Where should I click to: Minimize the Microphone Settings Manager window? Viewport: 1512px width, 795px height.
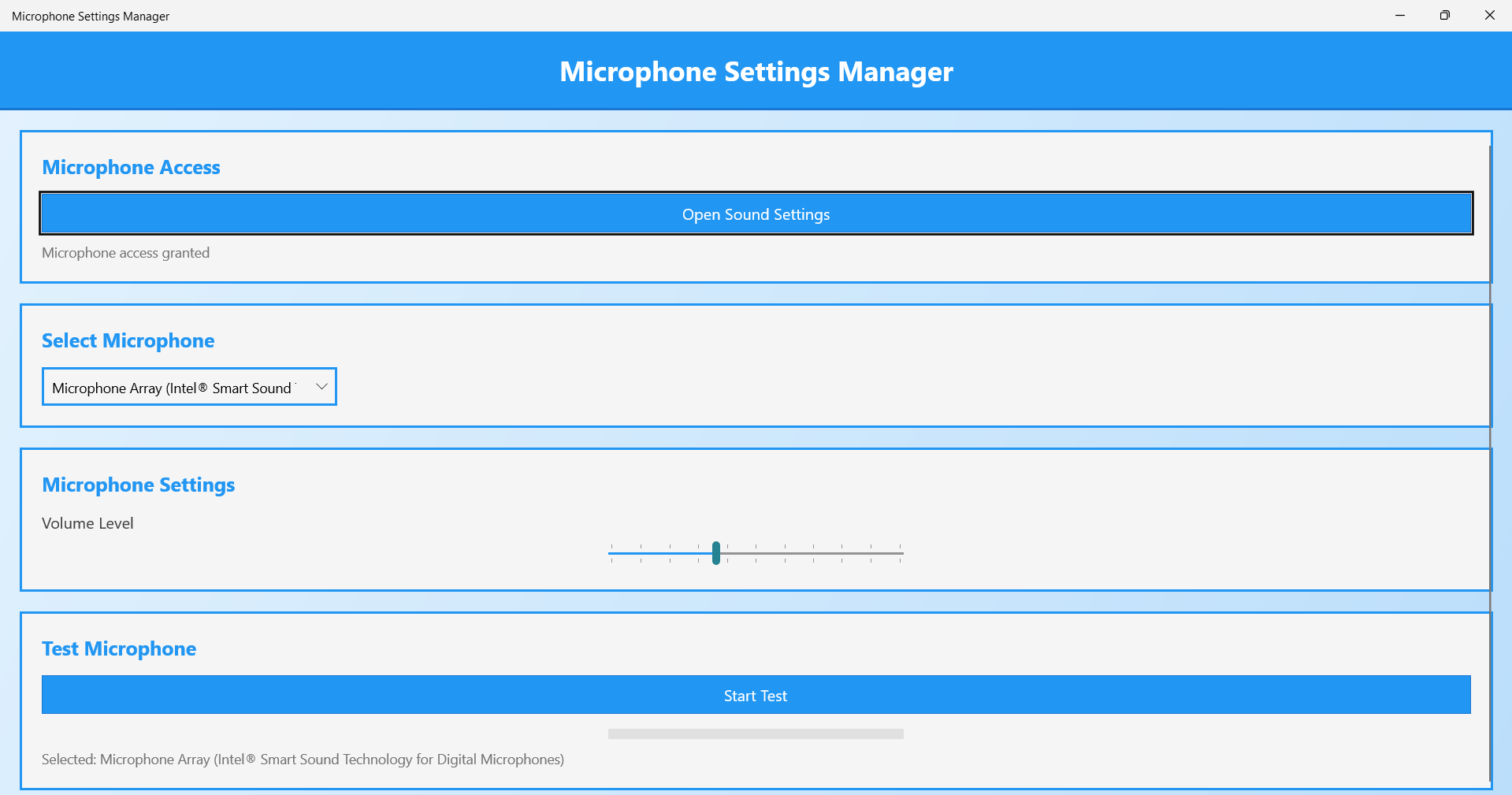[x=1400, y=15]
